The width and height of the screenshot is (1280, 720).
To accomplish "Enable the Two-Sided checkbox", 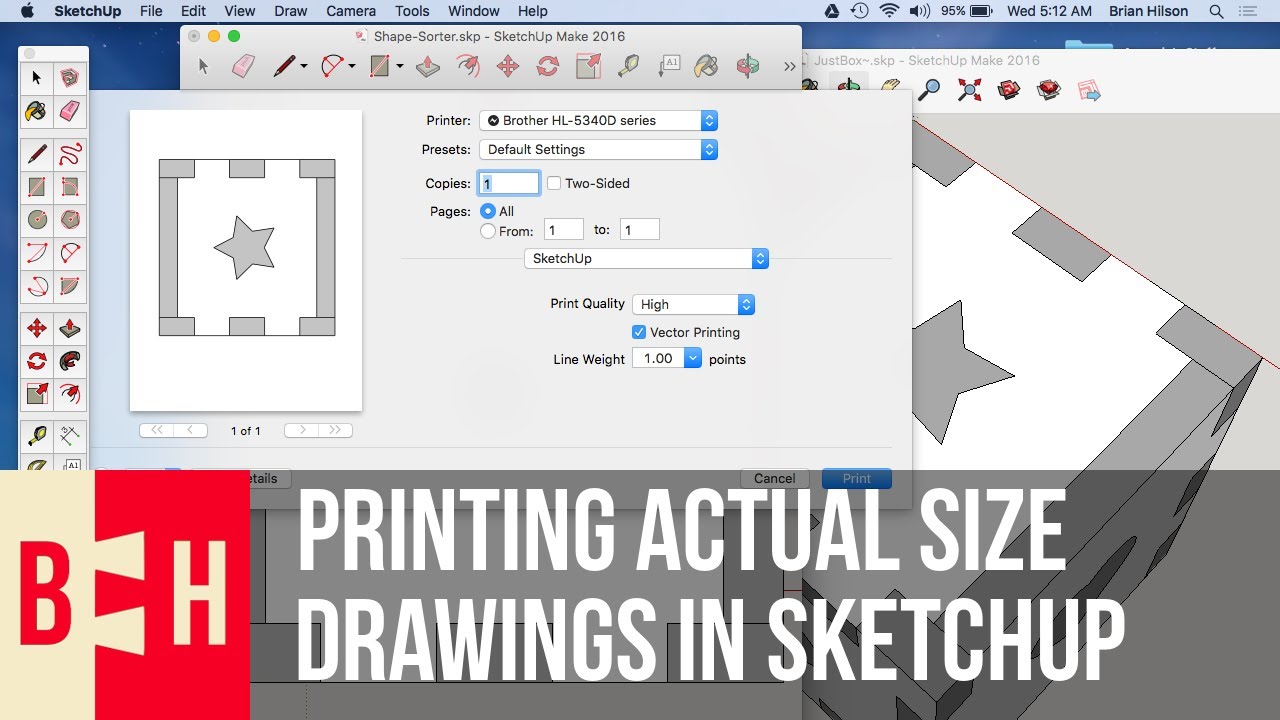I will point(554,183).
